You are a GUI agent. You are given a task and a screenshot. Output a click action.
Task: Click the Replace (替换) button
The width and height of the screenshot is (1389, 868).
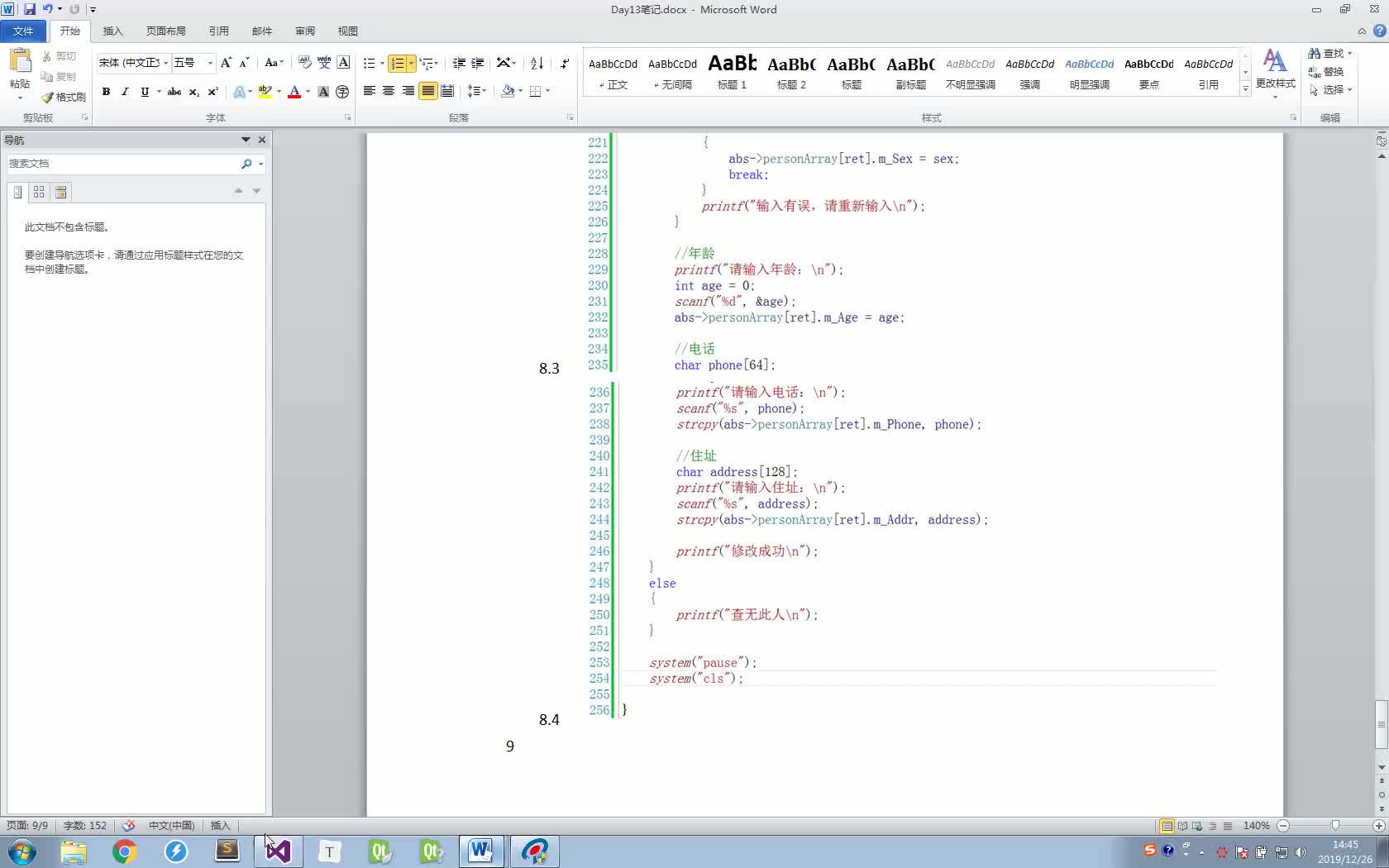pos(1326,72)
